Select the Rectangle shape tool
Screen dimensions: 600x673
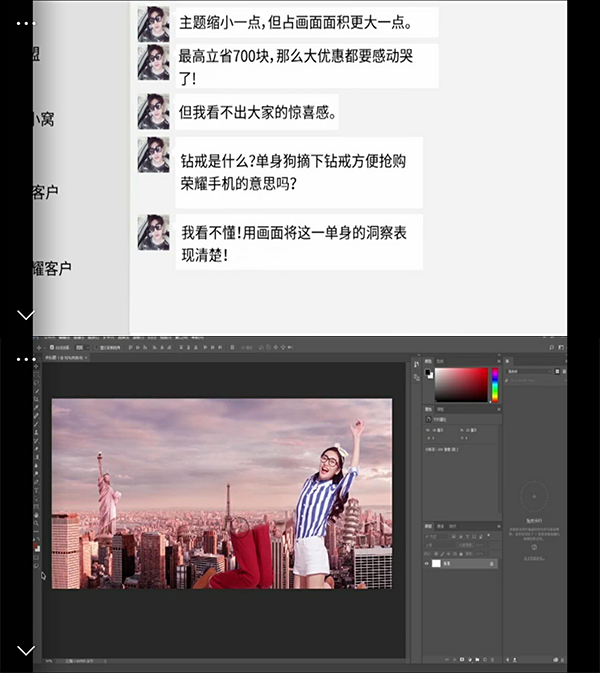point(36,507)
